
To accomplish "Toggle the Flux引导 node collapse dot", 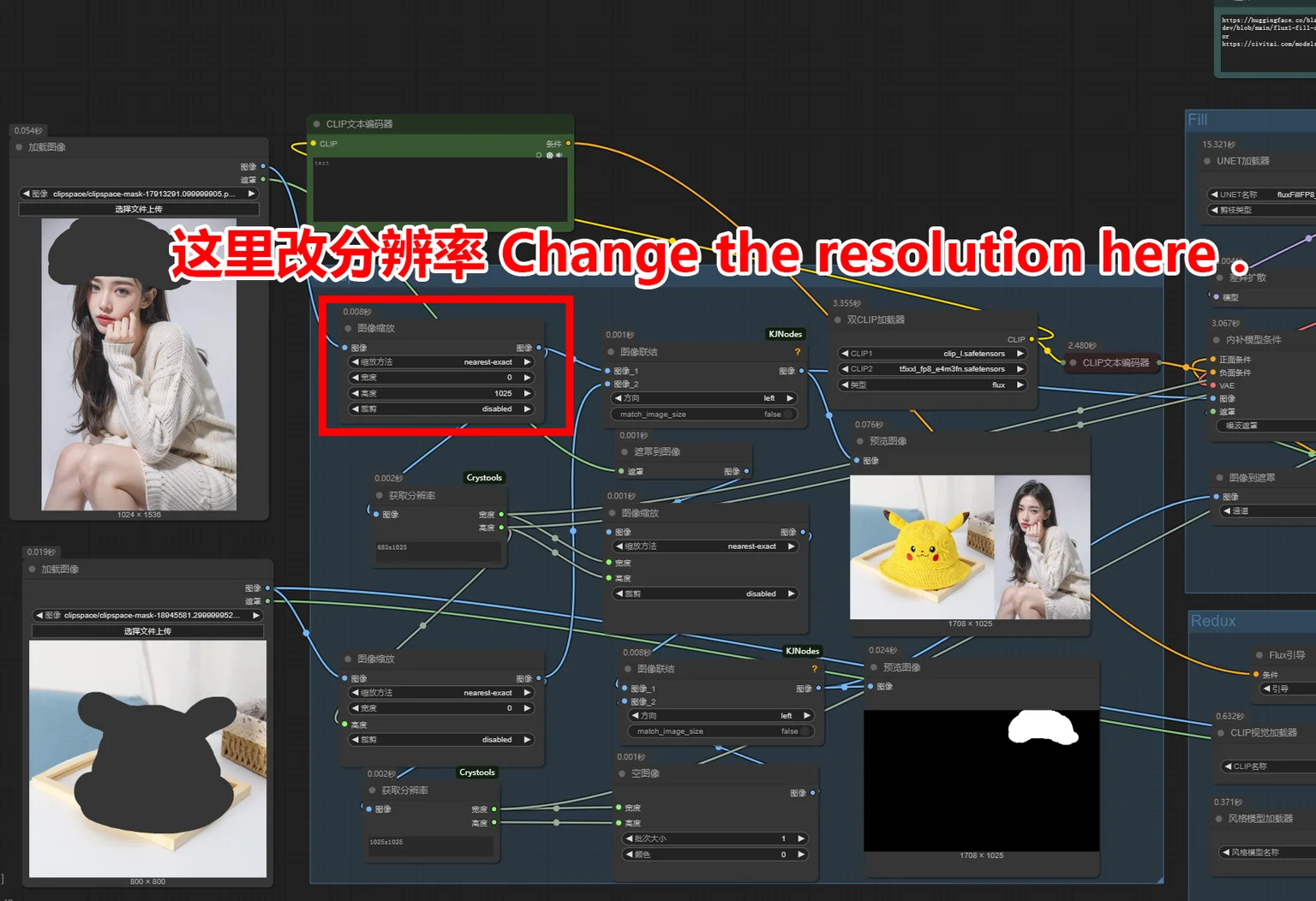I will 1259,655.
